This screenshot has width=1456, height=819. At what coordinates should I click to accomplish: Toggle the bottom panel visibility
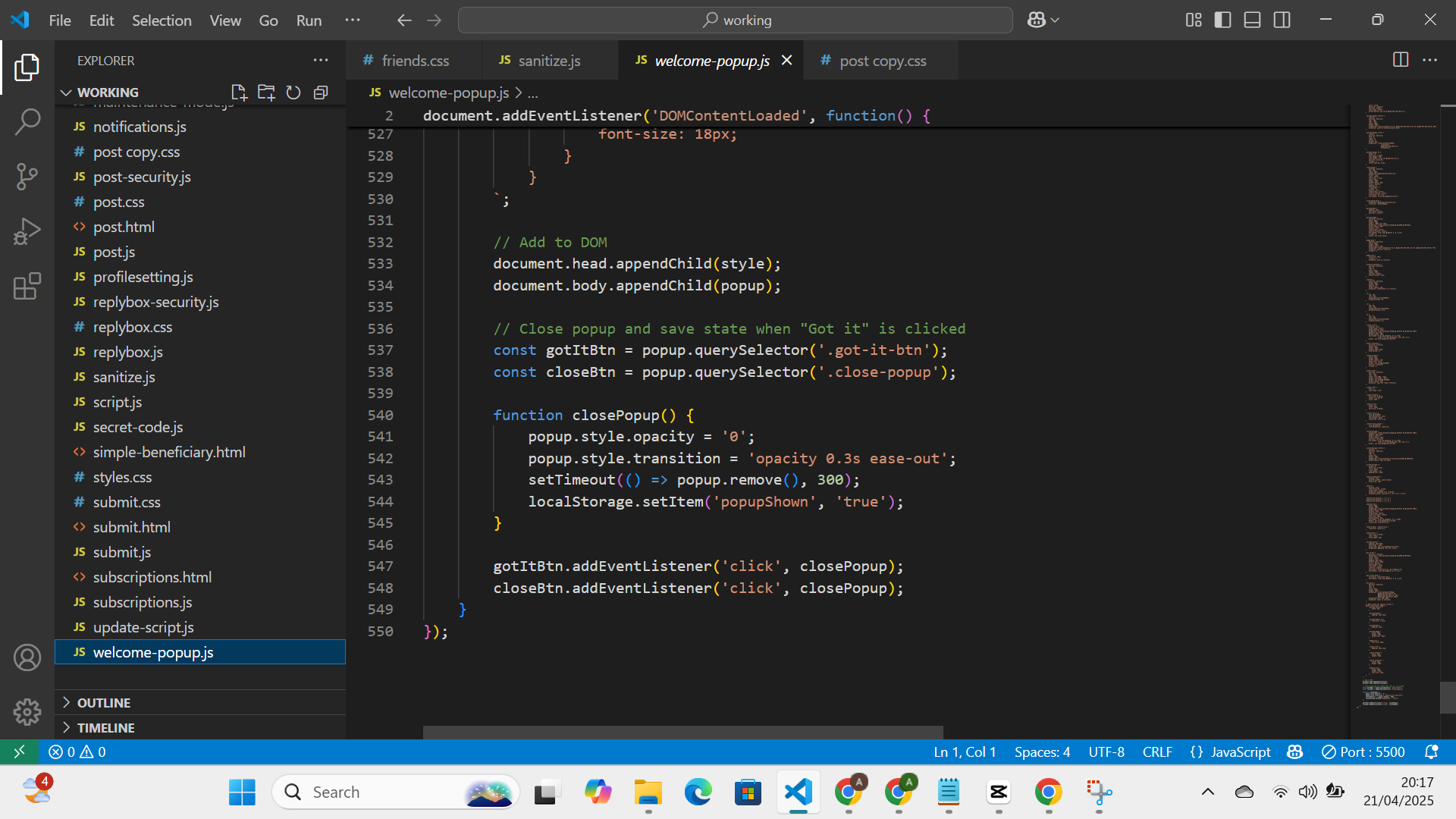[x=1253, y=20]
